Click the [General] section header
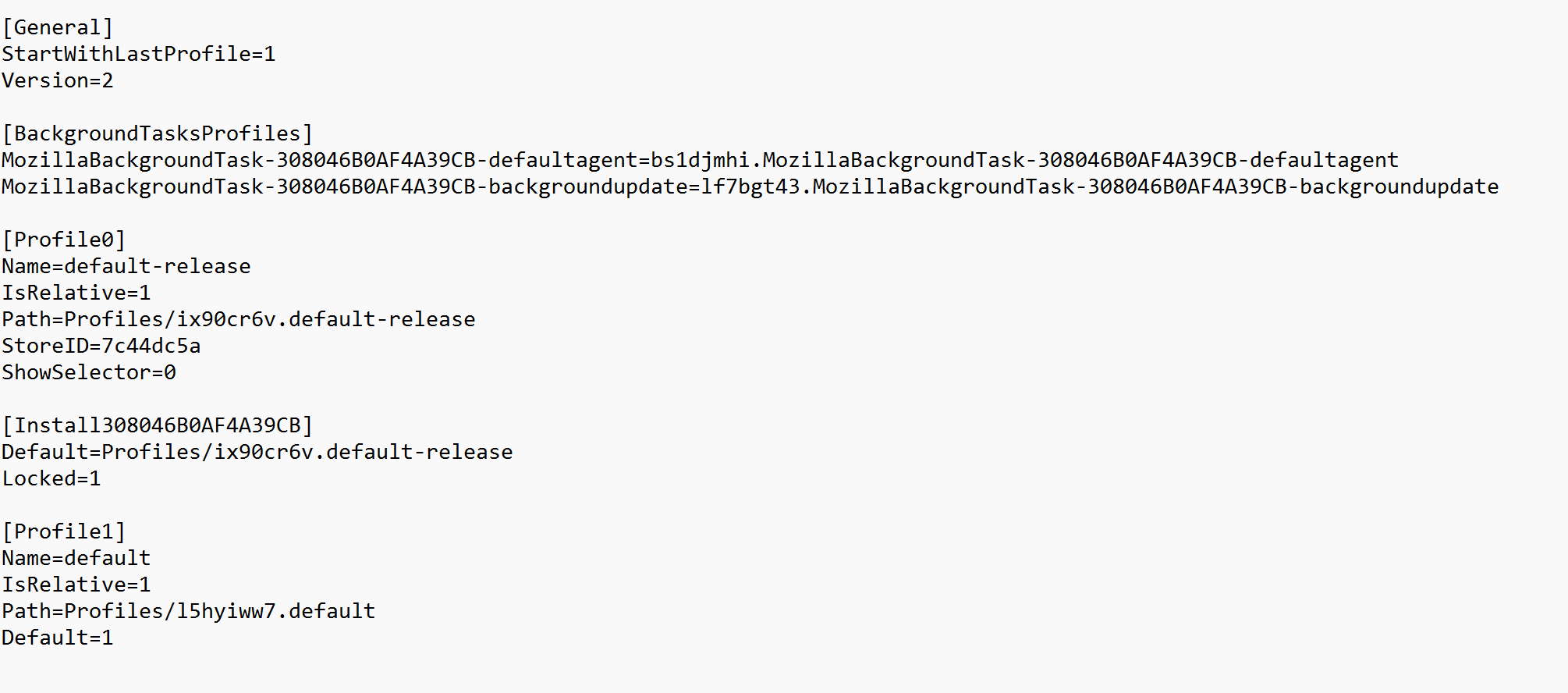The image size is (1568, 693). point(58,27)
